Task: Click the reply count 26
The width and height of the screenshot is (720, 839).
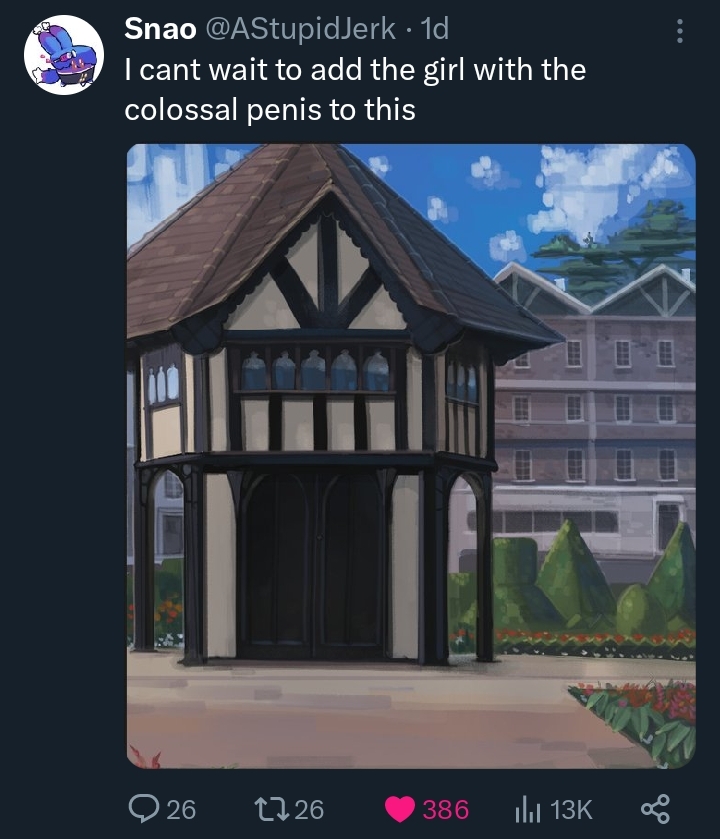Action: click(x=181, y=809)
